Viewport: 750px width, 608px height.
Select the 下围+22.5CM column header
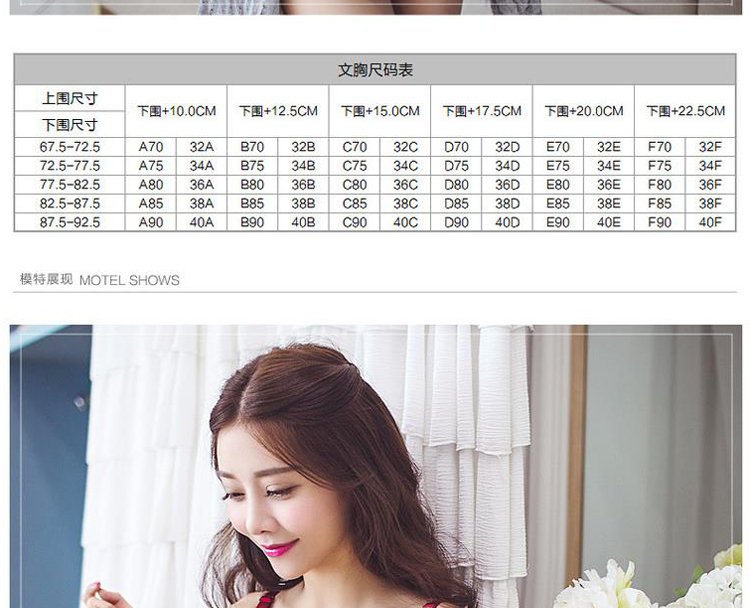685,111
